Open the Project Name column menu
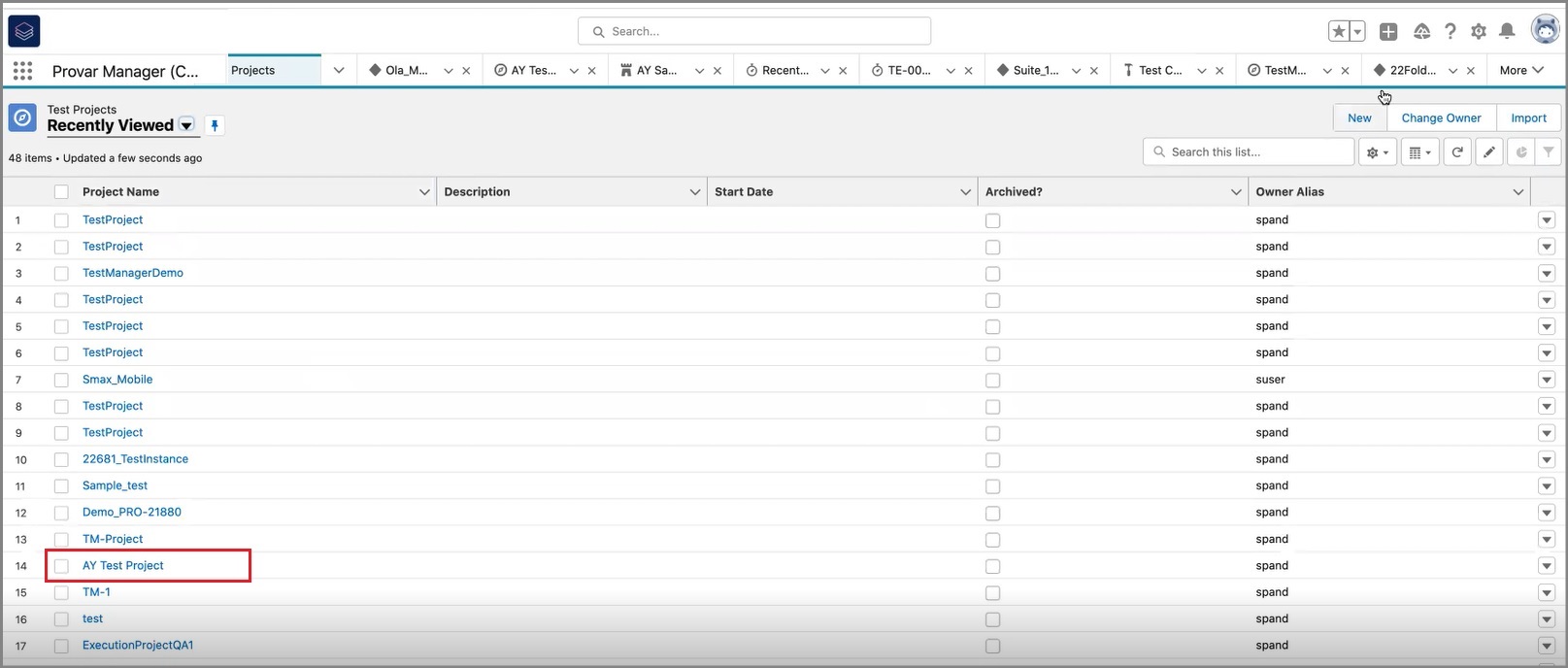This screenshot has height=668, width=1568. 424,192
